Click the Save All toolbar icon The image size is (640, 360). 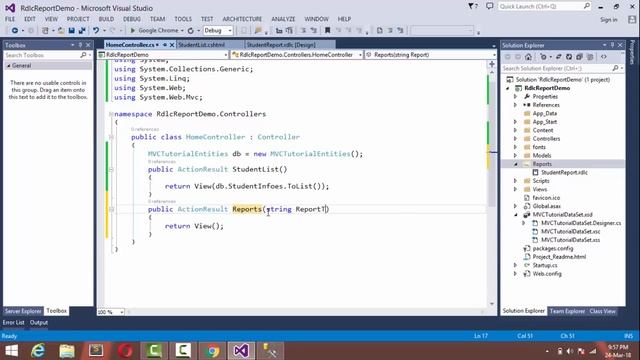(x=82, y=31)
